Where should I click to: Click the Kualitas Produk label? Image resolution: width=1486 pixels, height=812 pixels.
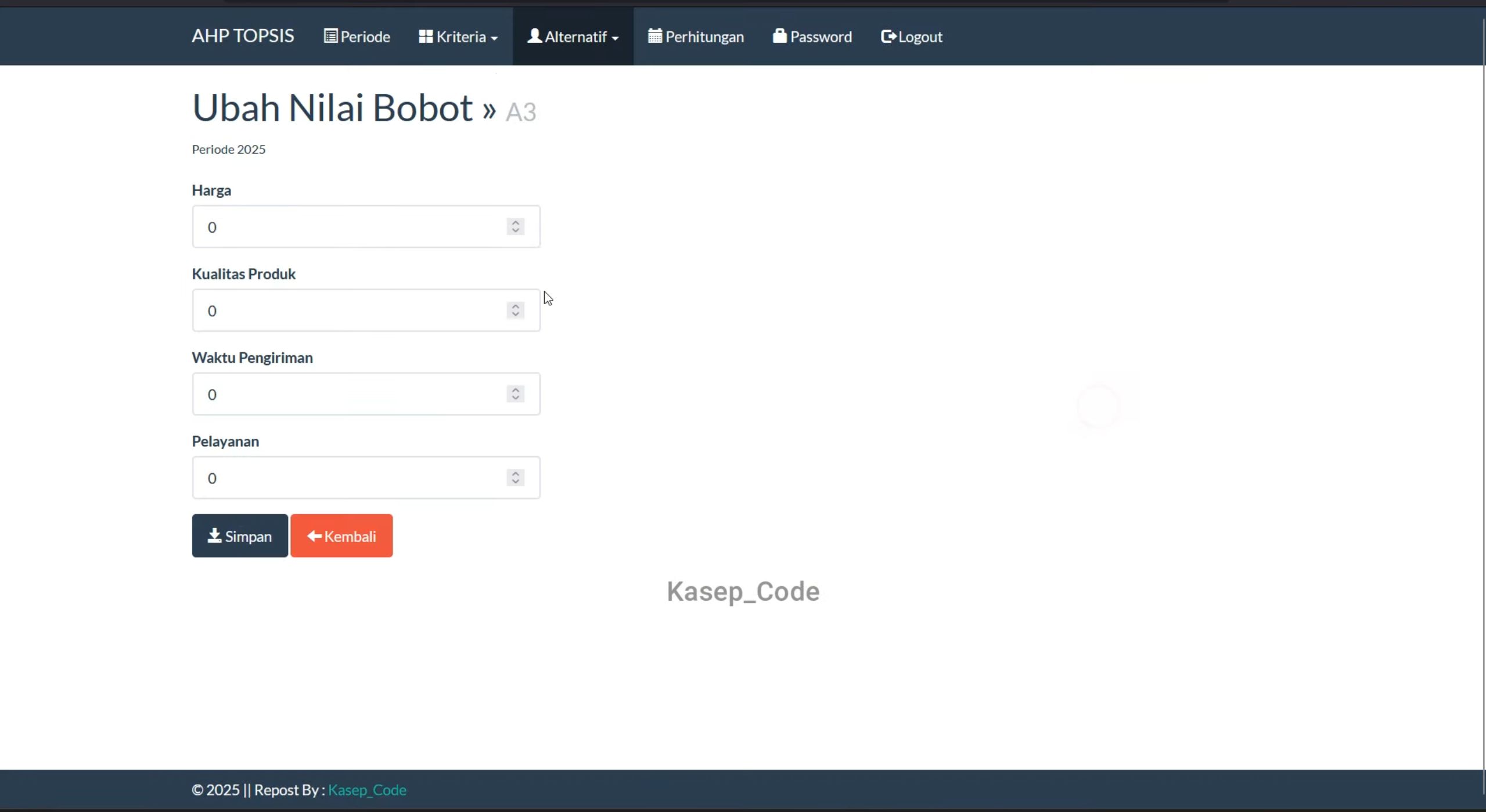244,274
